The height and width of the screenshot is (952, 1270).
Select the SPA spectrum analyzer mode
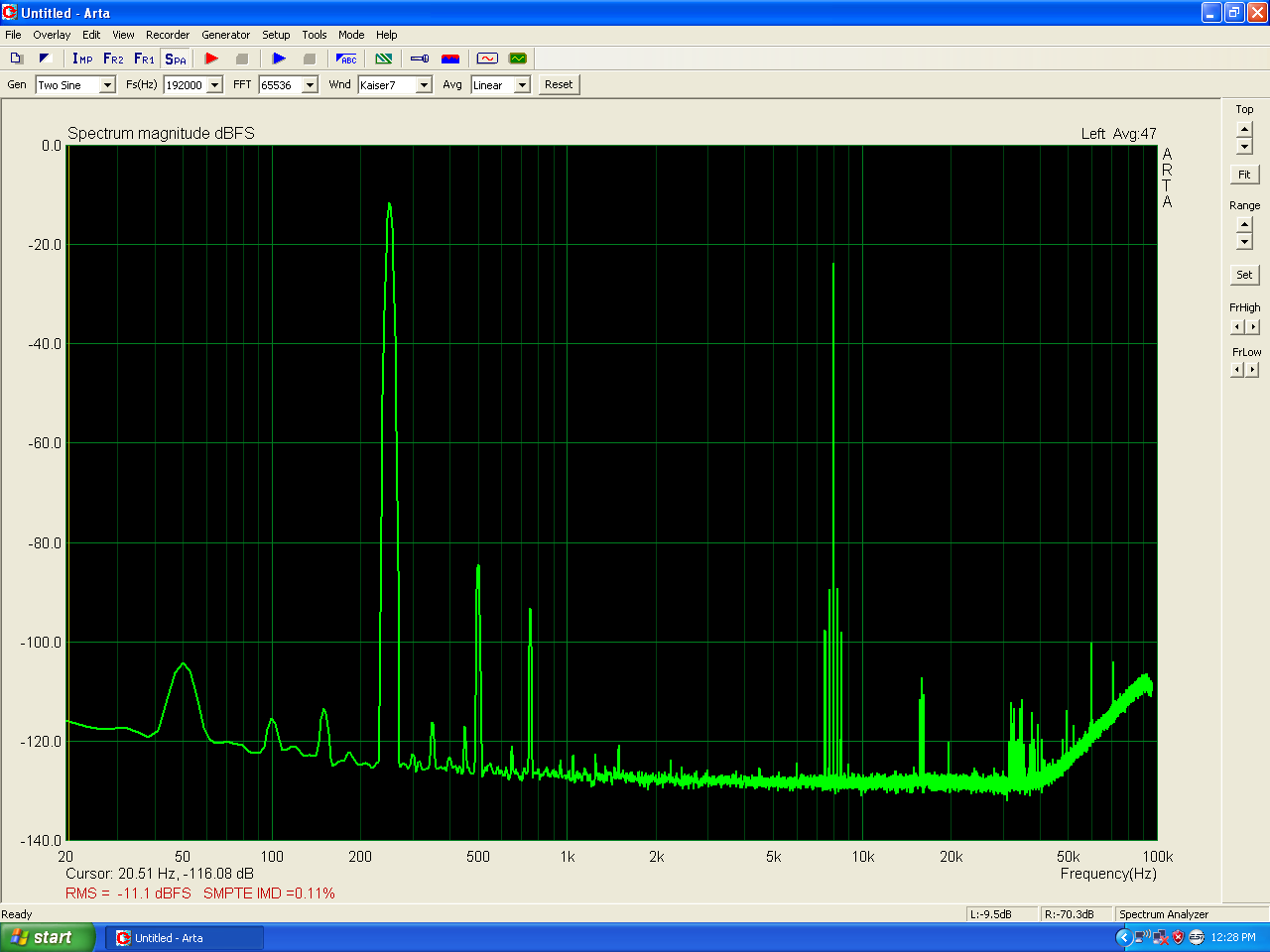(176, 59)
